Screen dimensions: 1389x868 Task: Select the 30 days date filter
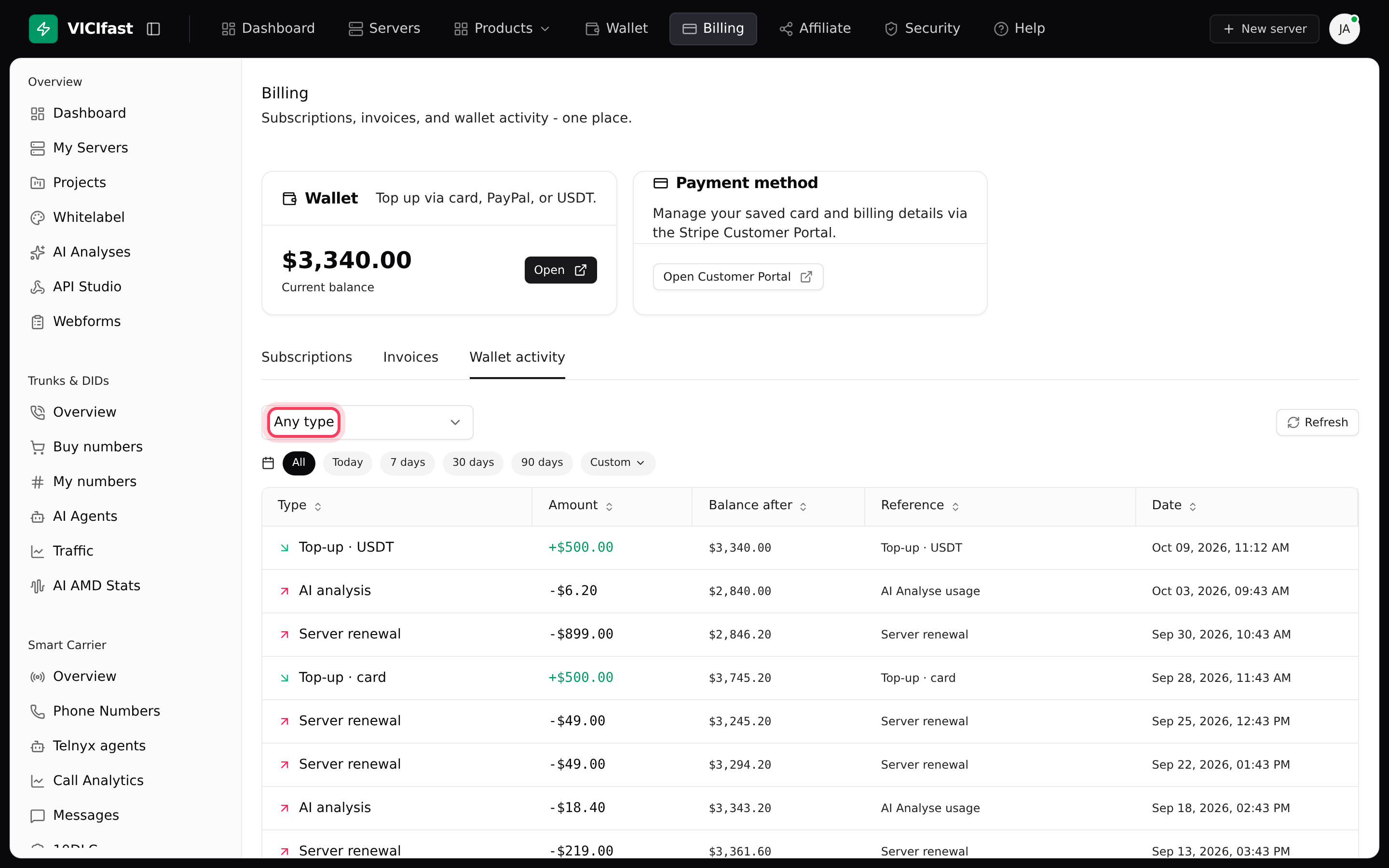click(x=473, y=463)
